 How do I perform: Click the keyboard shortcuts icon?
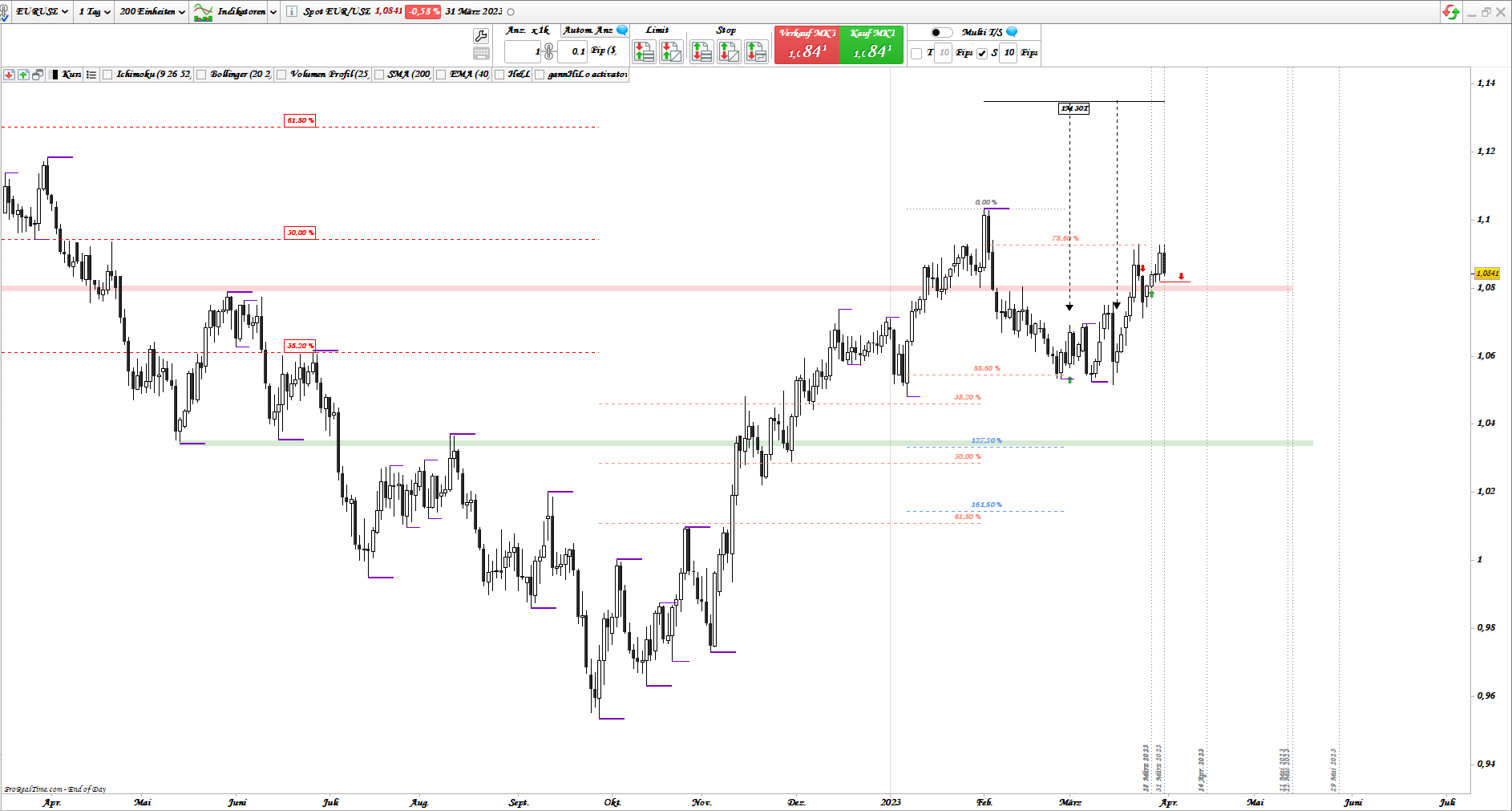coord(481,54)
